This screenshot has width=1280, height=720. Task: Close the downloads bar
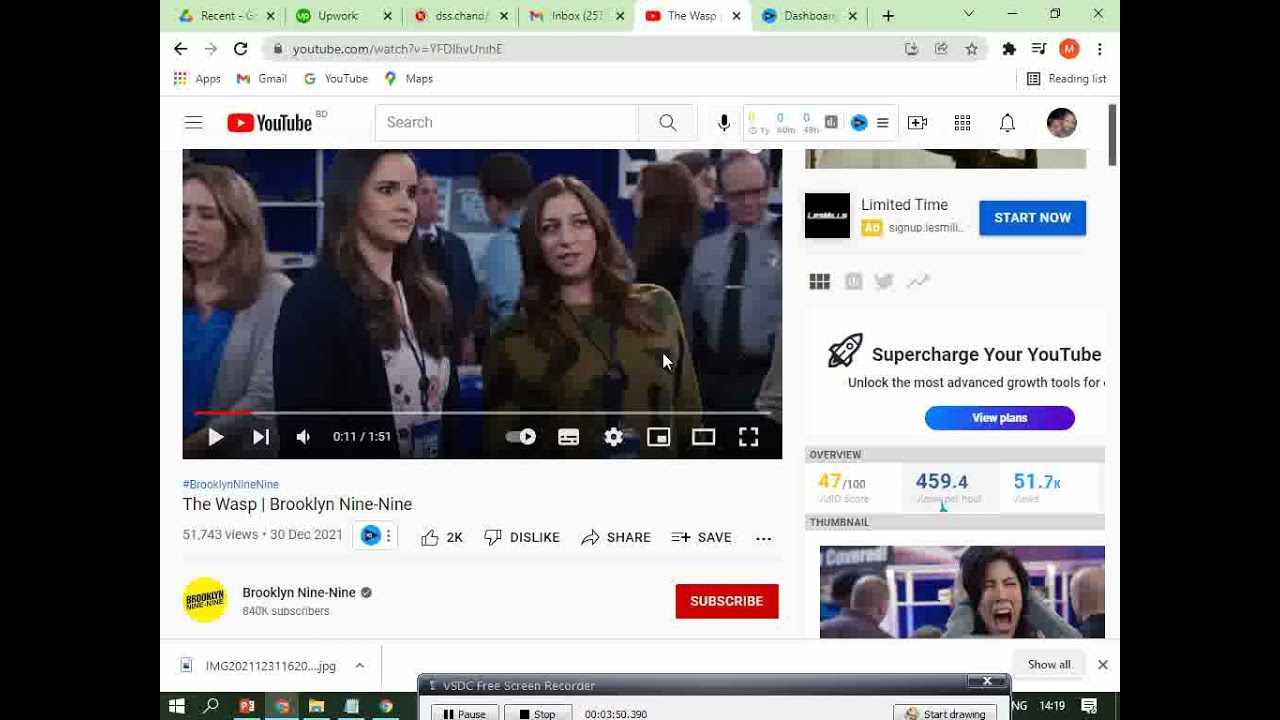[x=1102, y=664]
